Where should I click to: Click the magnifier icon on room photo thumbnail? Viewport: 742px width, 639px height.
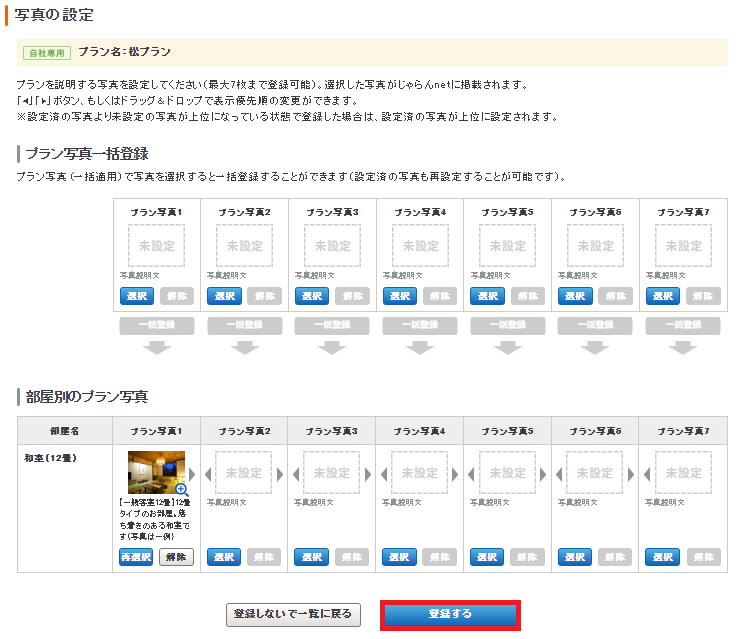(181, 489)
